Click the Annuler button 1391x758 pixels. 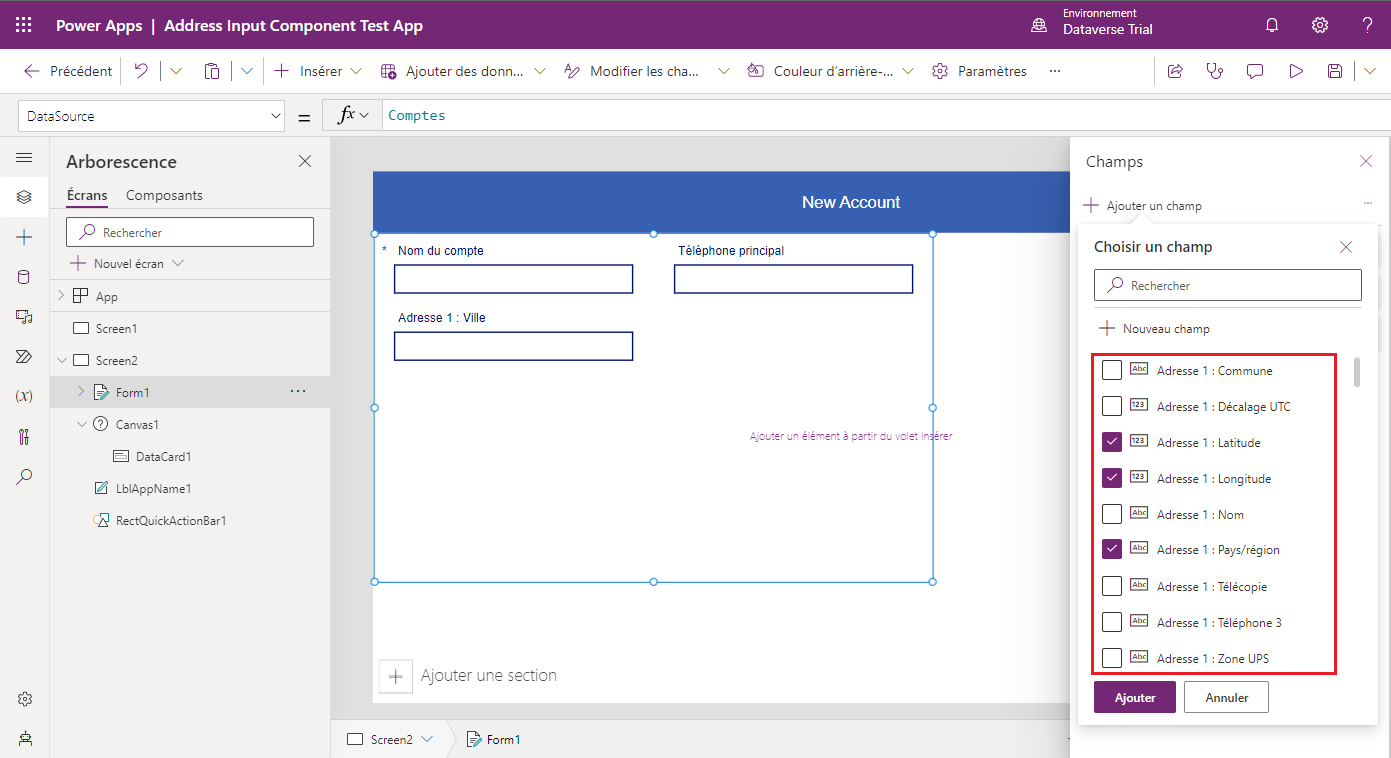(1226, 698)
